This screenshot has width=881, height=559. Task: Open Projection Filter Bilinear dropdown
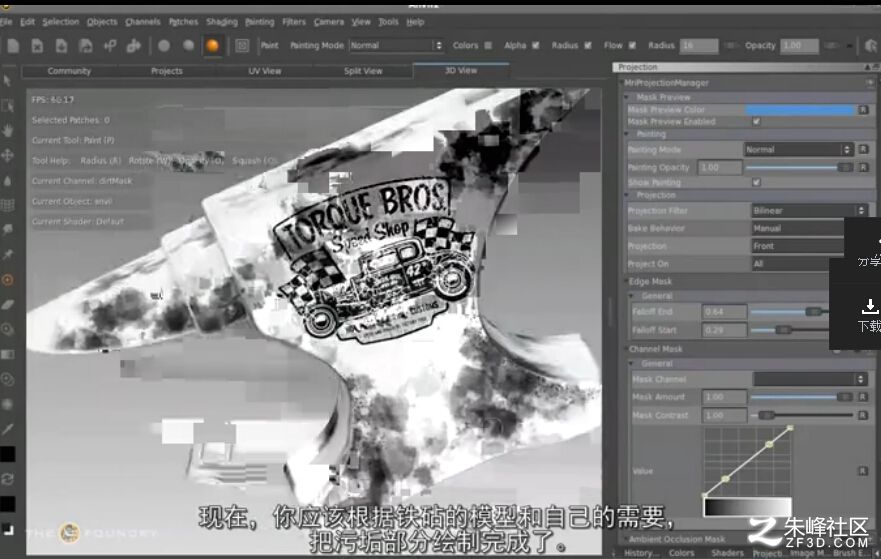point(809,210)
